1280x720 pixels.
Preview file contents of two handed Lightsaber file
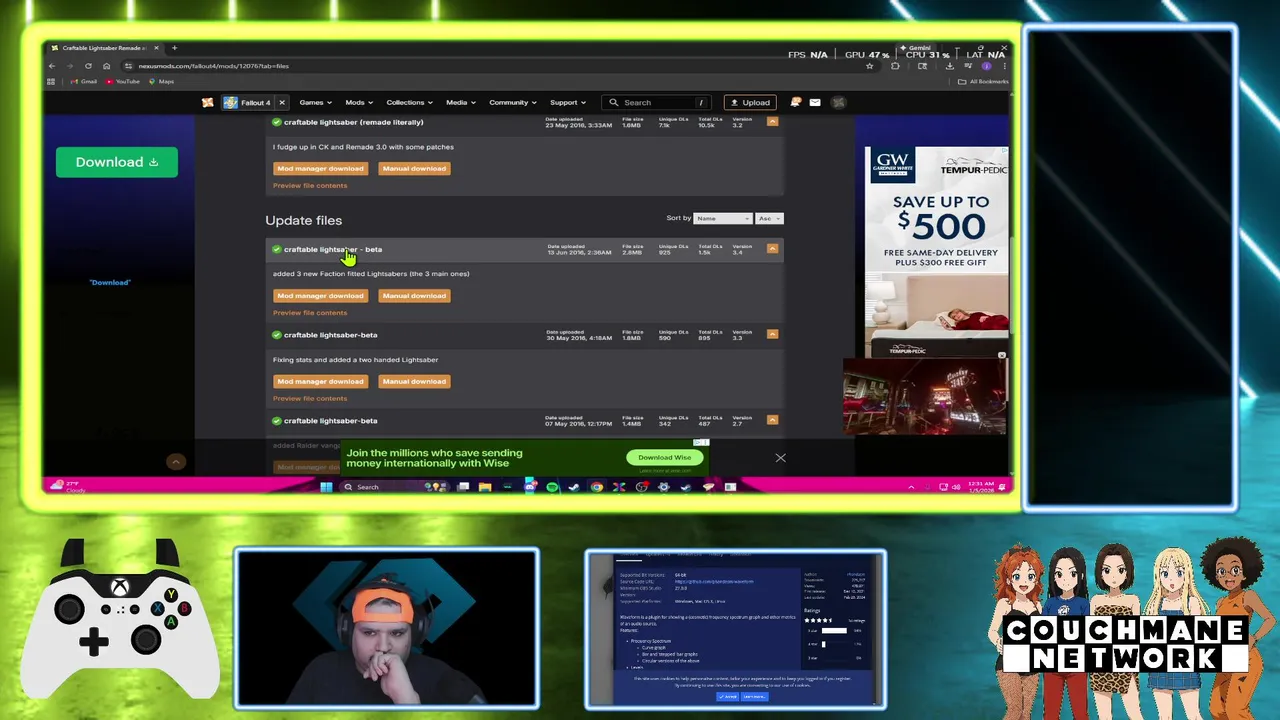310,398
